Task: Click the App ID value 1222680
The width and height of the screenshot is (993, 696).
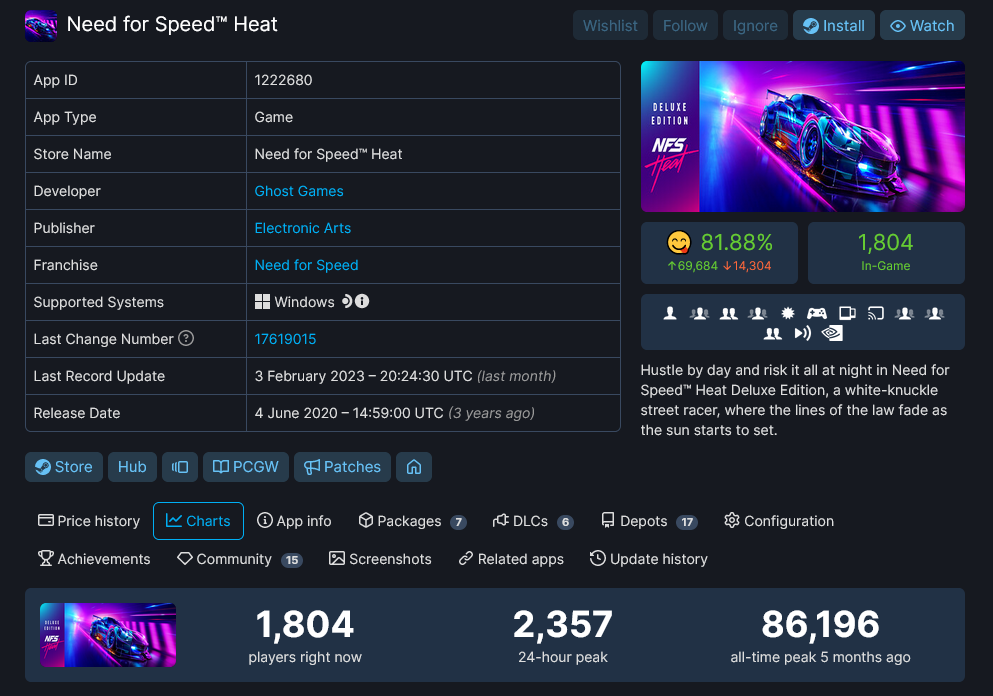Action: point(283,80)
